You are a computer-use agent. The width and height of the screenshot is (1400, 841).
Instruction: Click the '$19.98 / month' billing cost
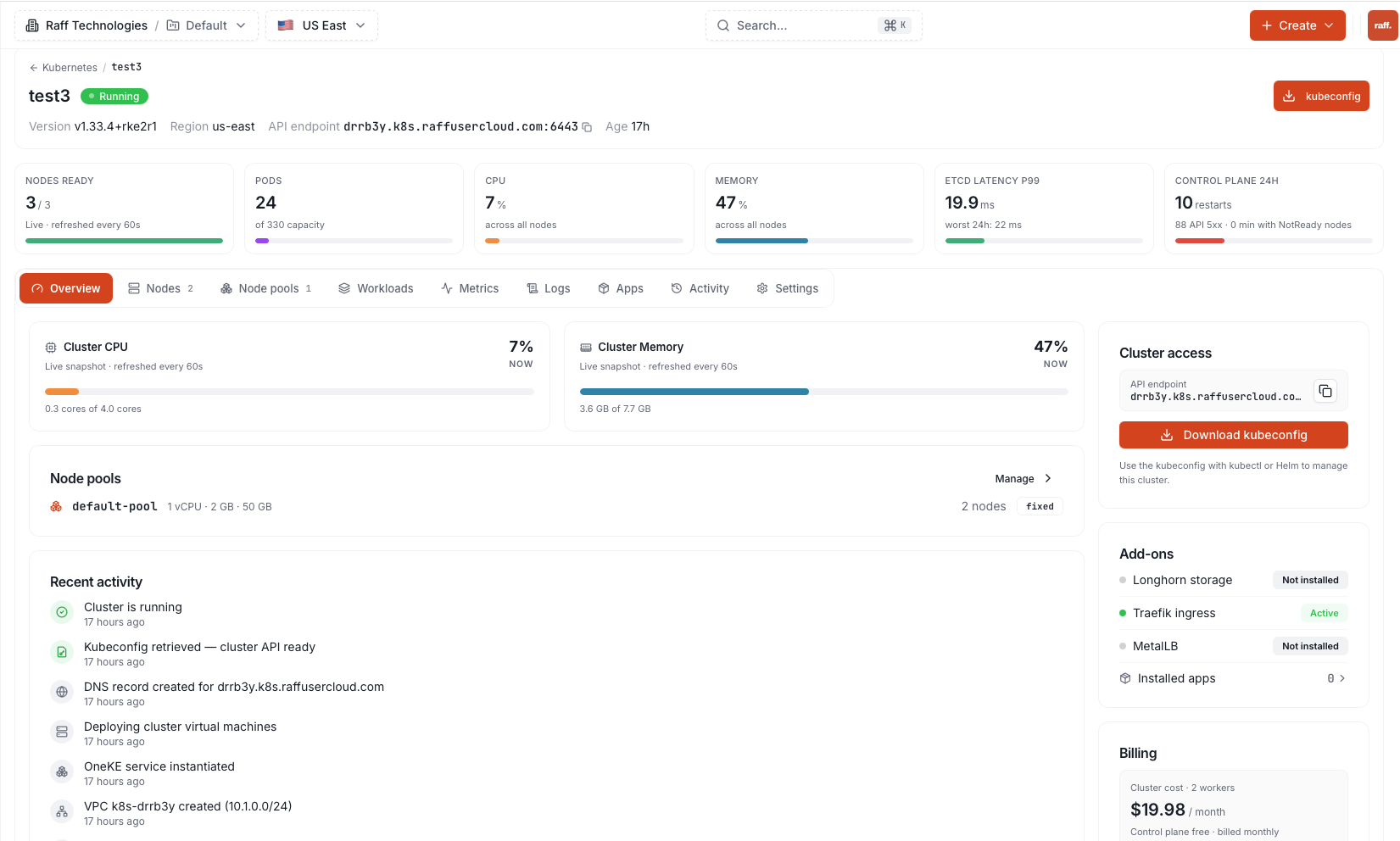point(1177,810)
